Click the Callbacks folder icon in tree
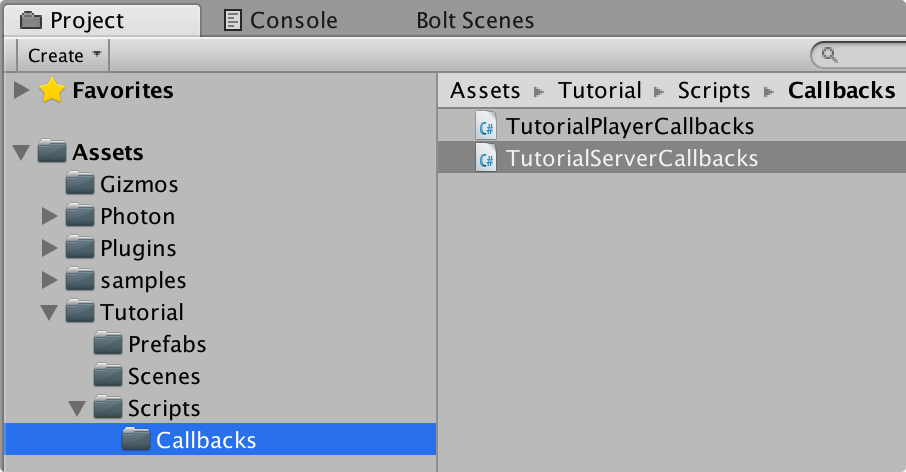Viewport: 906px width, 472px height. (136, 440)
